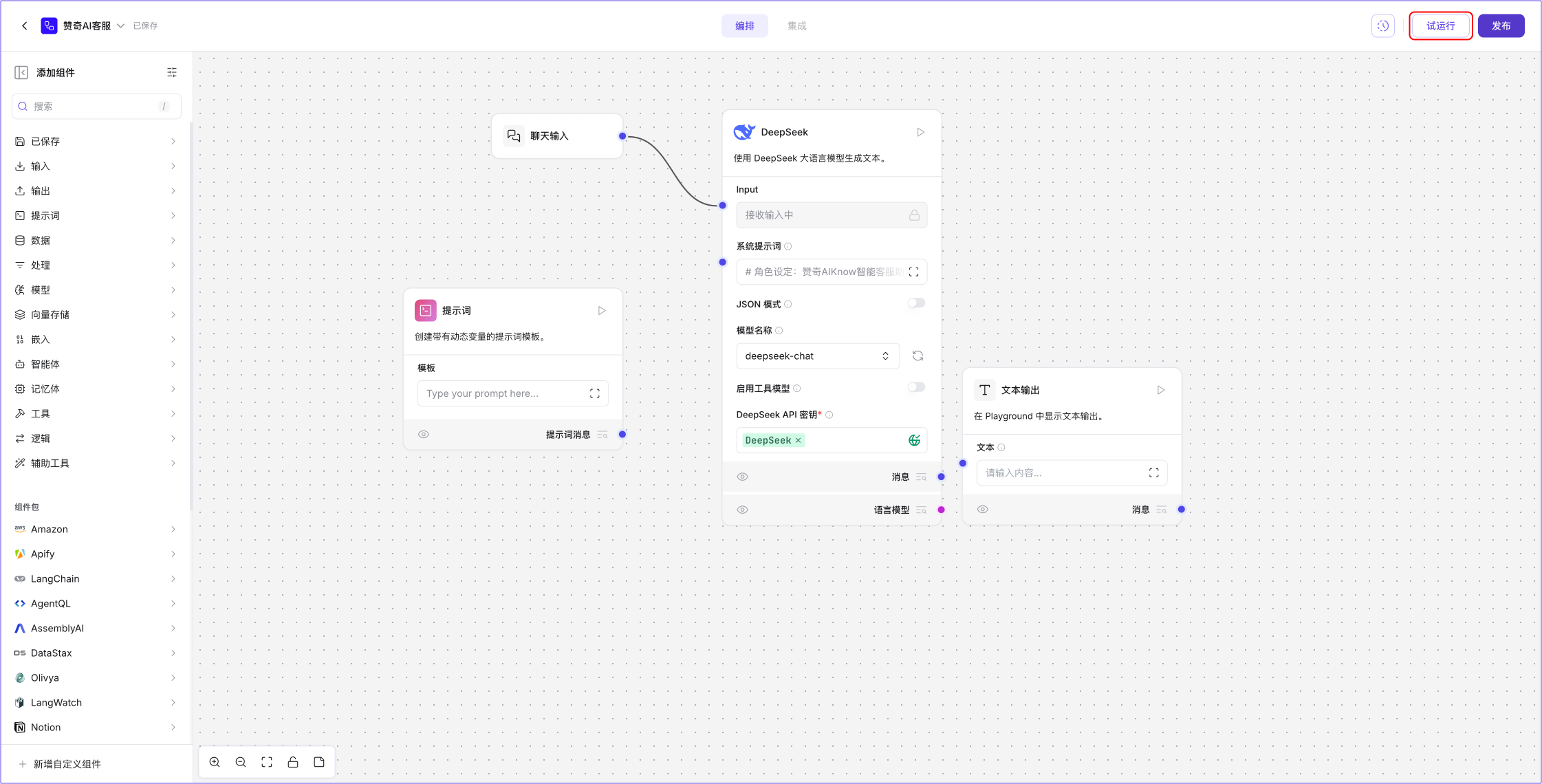Expand the 模型 component category

click(x=95, y=290)
